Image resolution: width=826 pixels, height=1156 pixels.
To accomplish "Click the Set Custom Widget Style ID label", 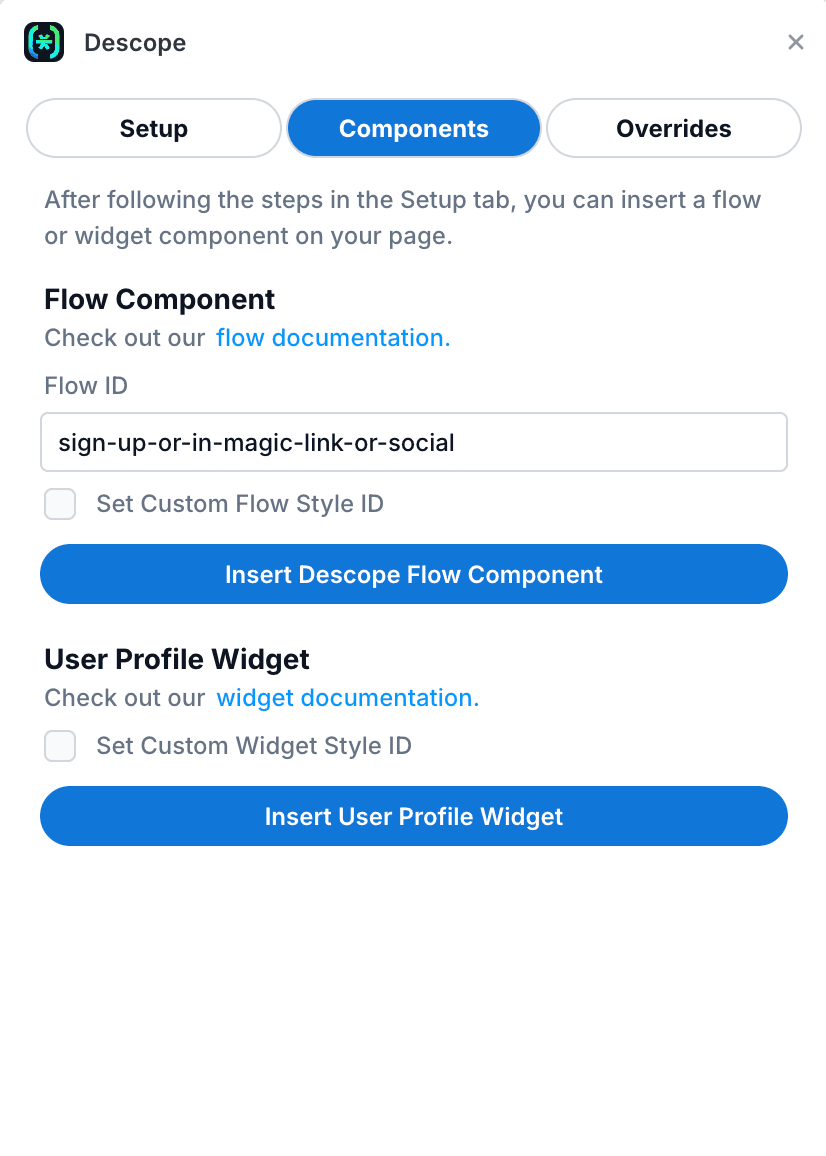I will (x=253, y=746).
